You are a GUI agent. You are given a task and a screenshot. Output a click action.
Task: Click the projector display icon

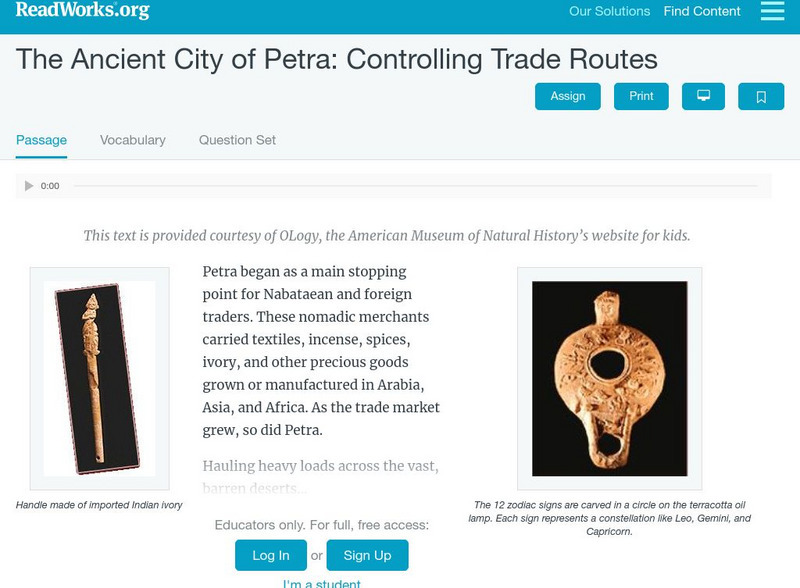tap(704, 96)
